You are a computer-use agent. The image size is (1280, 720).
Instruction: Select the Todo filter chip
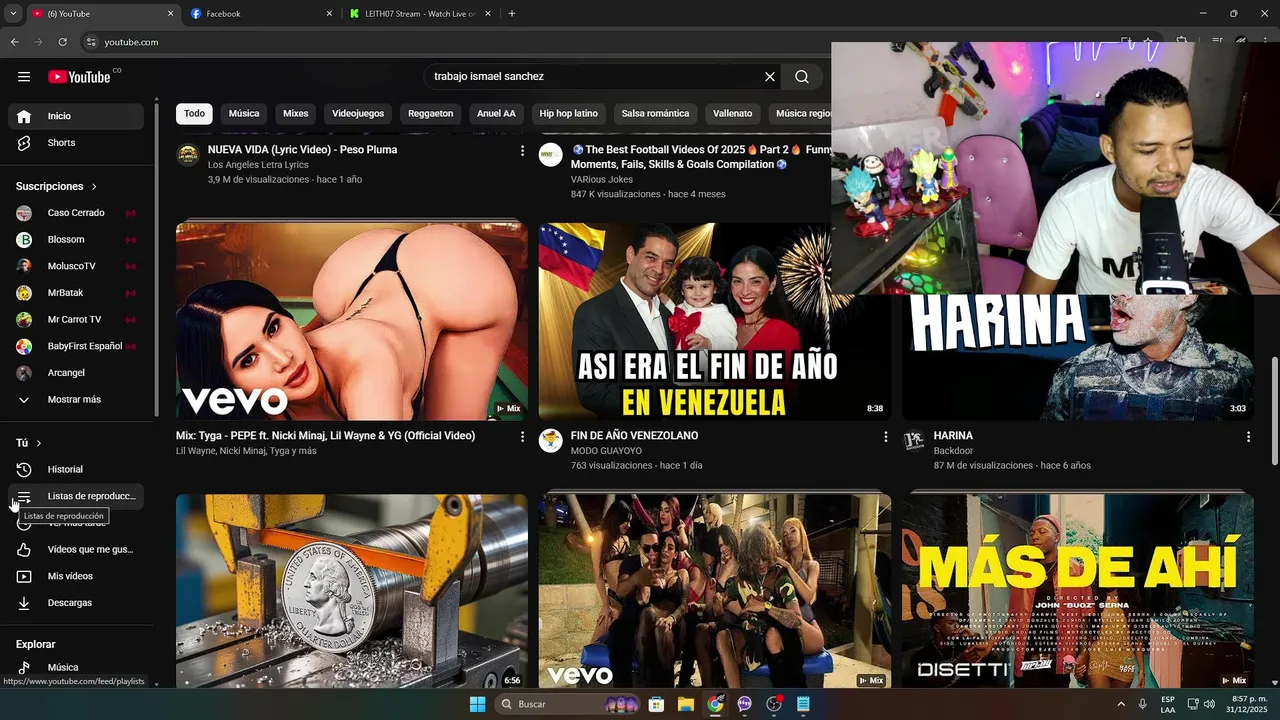[194, 114]
